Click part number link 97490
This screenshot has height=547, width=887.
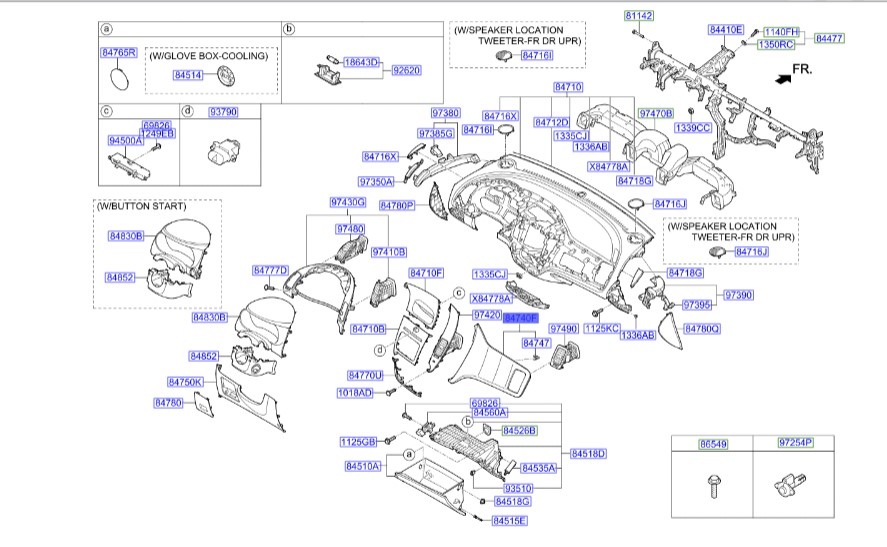[563, 329]
